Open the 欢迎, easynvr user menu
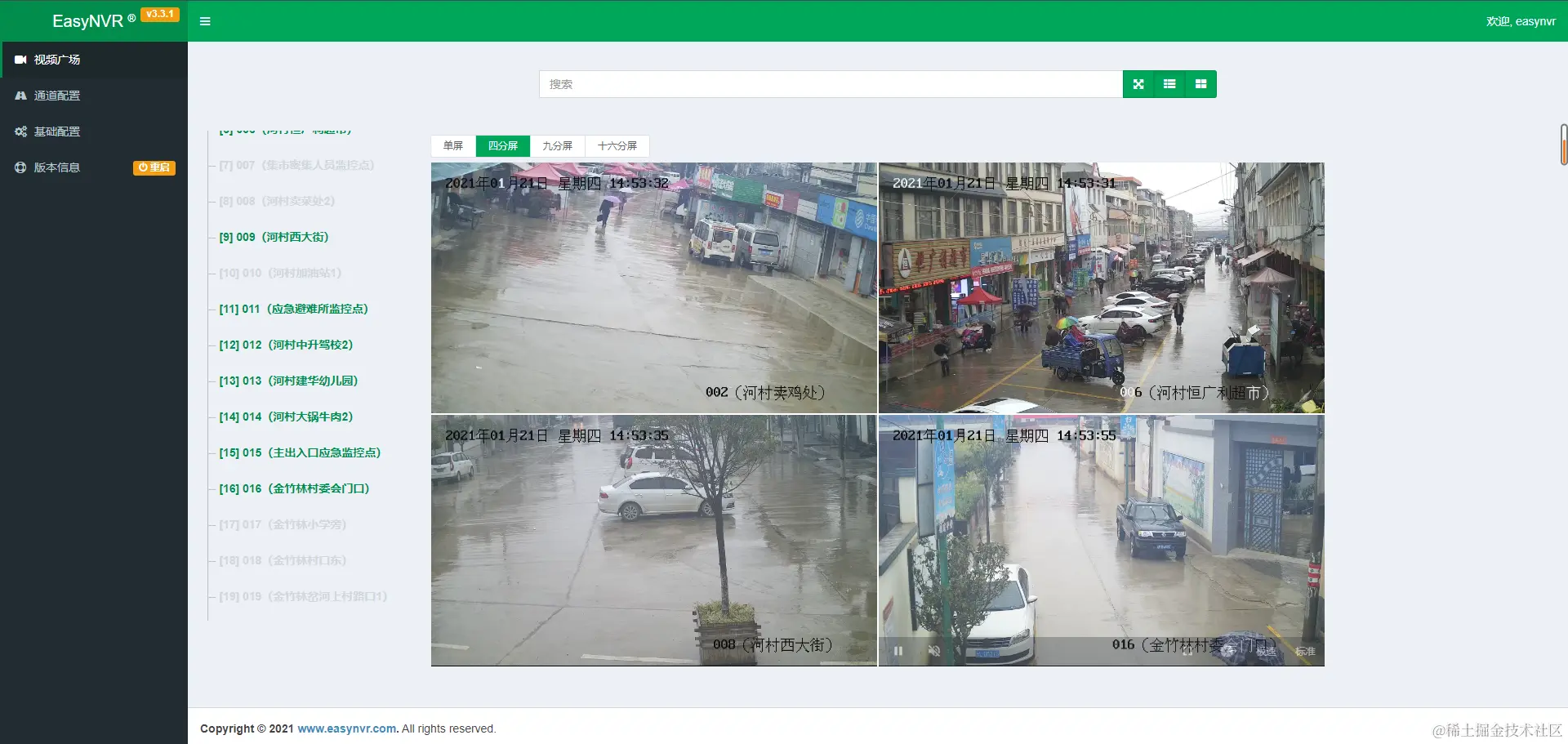Viewport: 1568px width, 744px height. click(x=1521, y=21)
